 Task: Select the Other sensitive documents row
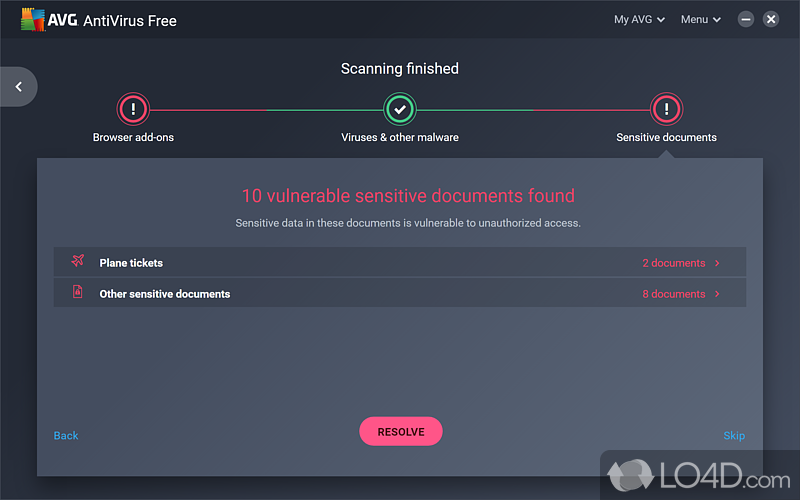click(400, 294)
